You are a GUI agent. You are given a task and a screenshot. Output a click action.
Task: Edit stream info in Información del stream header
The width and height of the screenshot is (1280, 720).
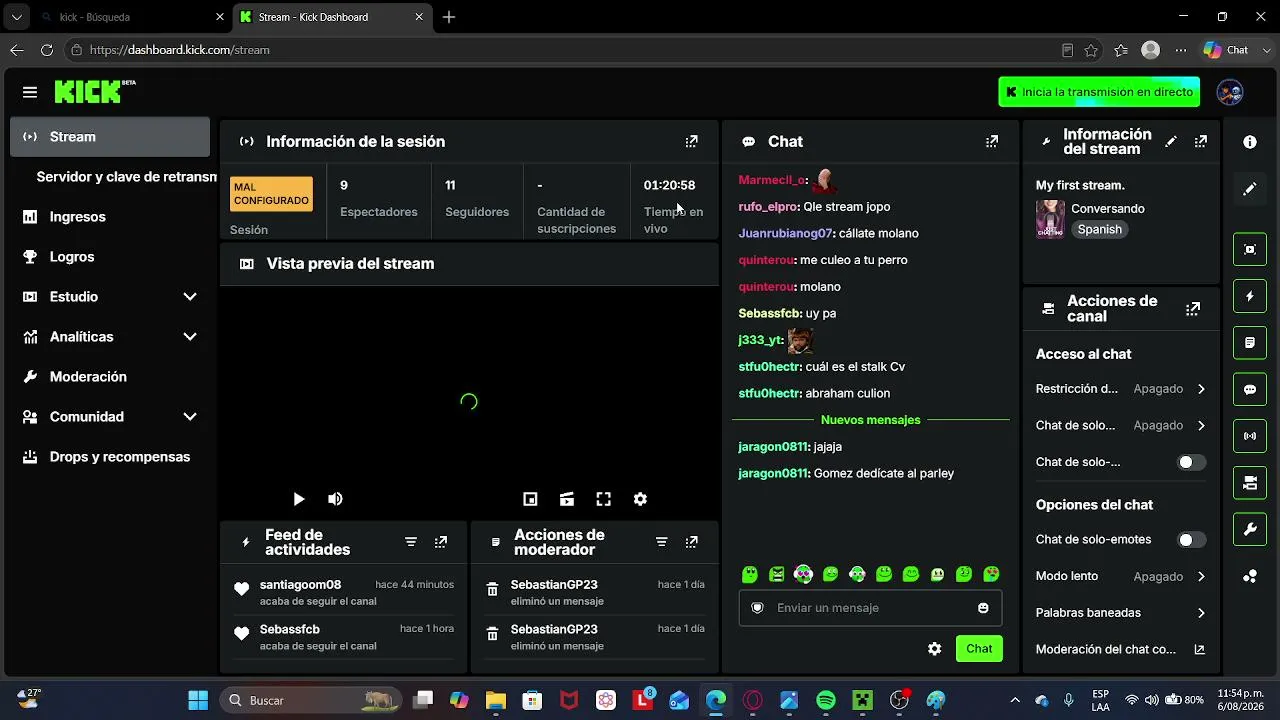click(1171, 142)
